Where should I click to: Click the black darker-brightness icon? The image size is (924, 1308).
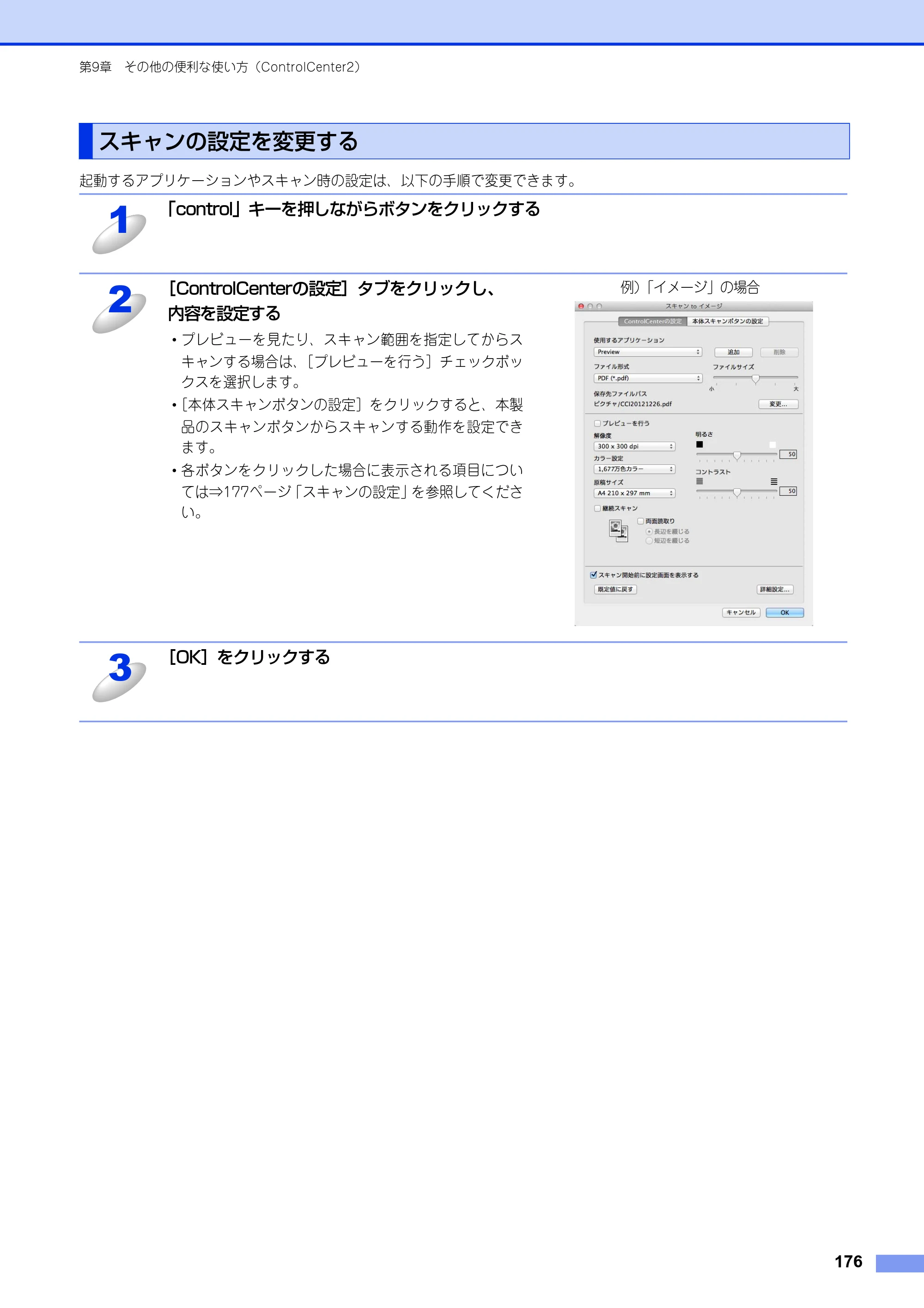[x=699, y=444]
